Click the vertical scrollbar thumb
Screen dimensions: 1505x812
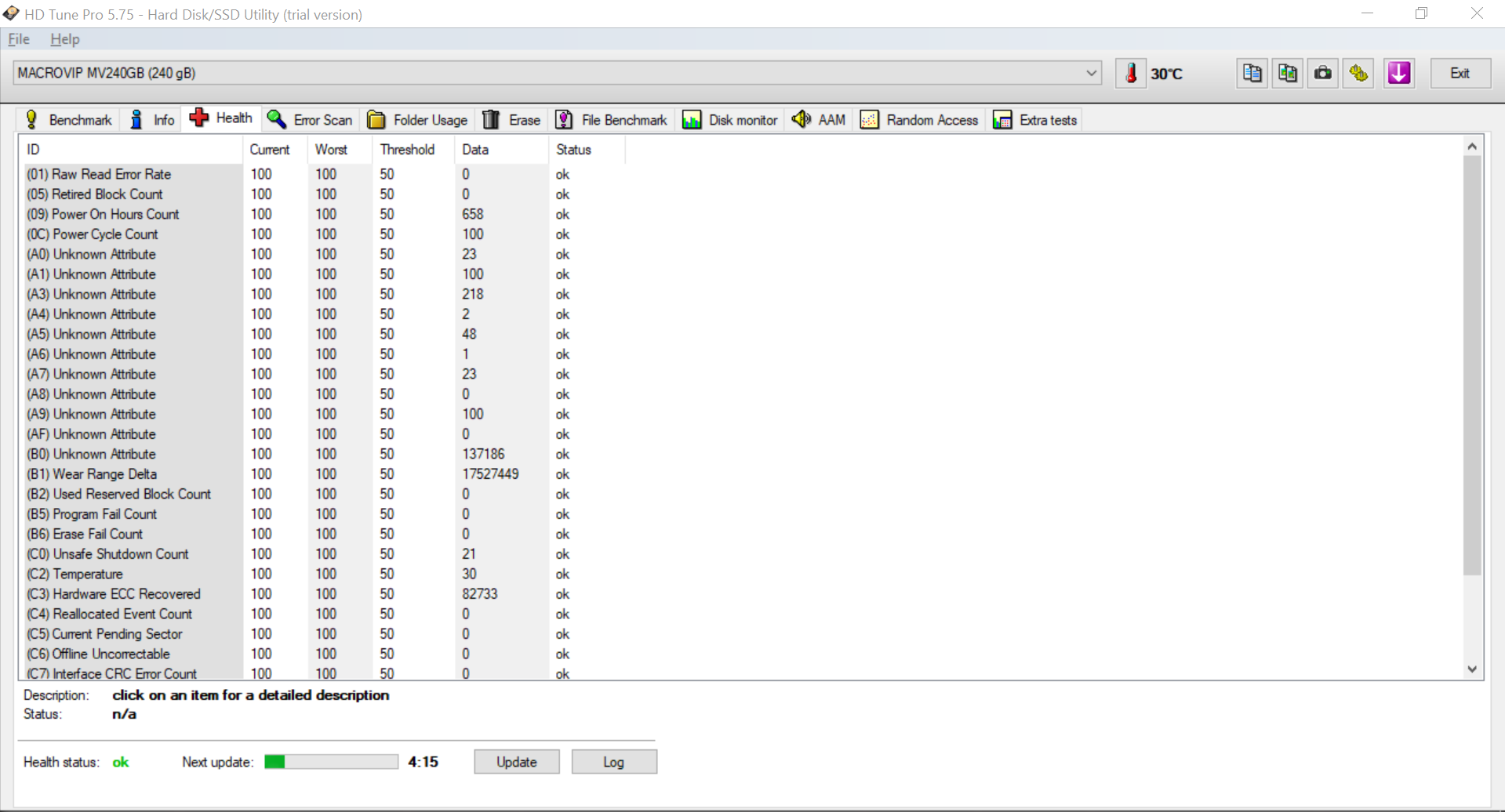coord(1472,365)
